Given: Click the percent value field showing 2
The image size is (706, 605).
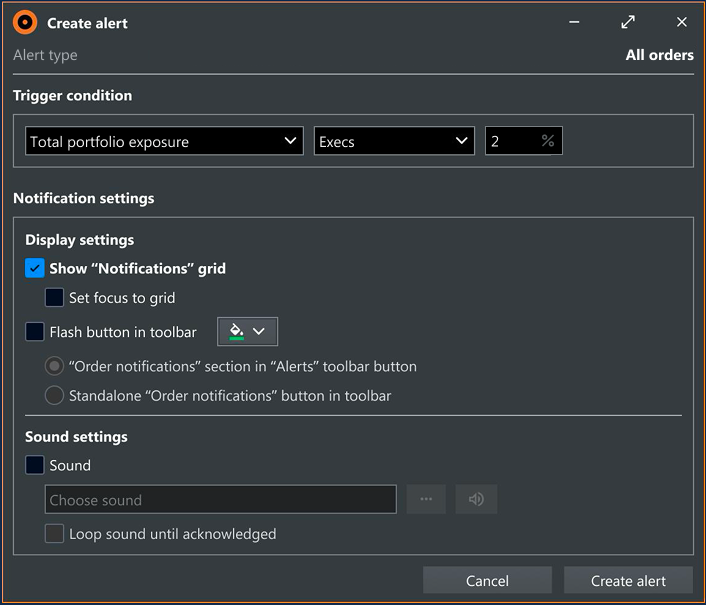Looking at the screenshot, I should 524,141.
